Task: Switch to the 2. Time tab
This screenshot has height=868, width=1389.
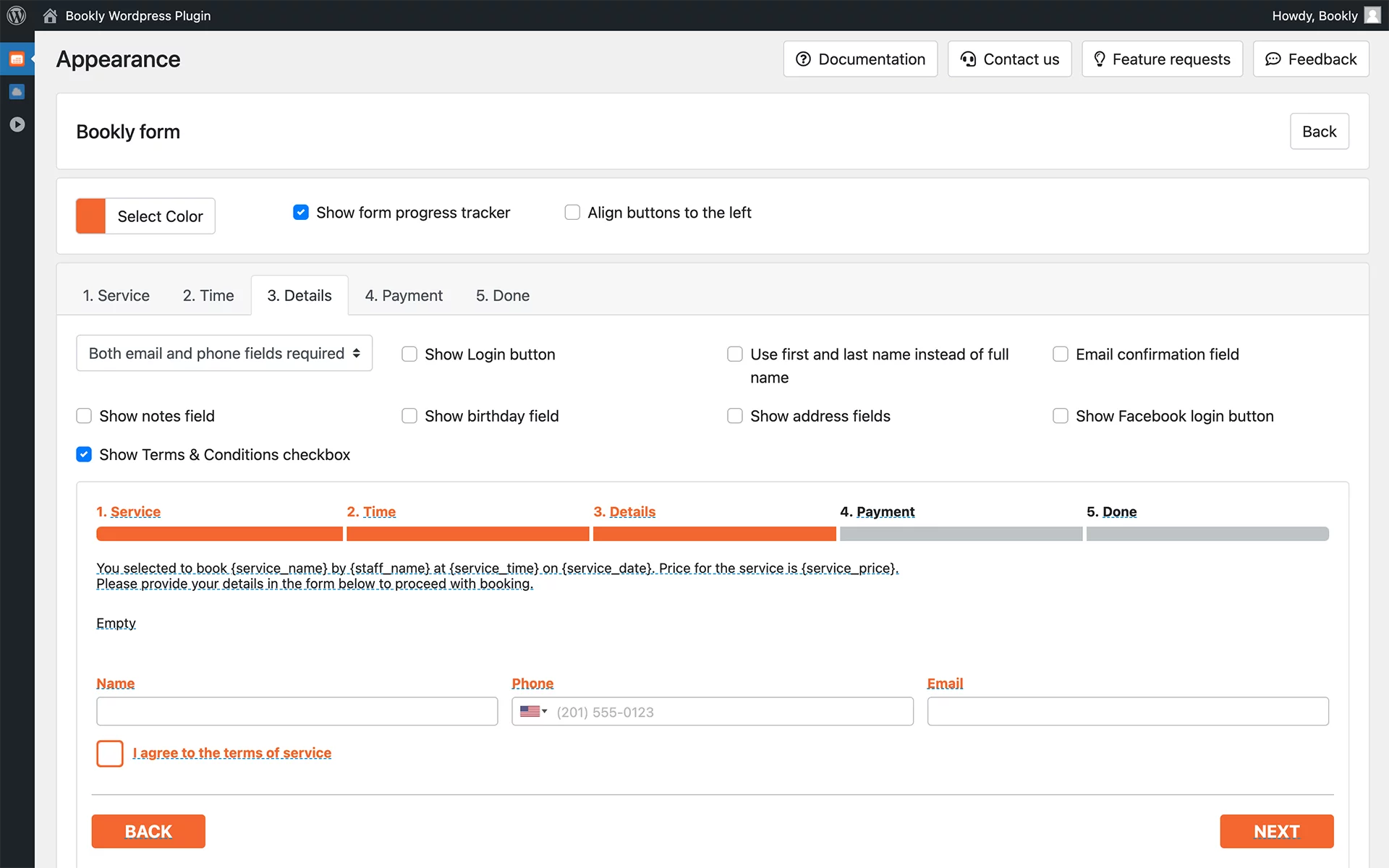Action: (208, 296)
